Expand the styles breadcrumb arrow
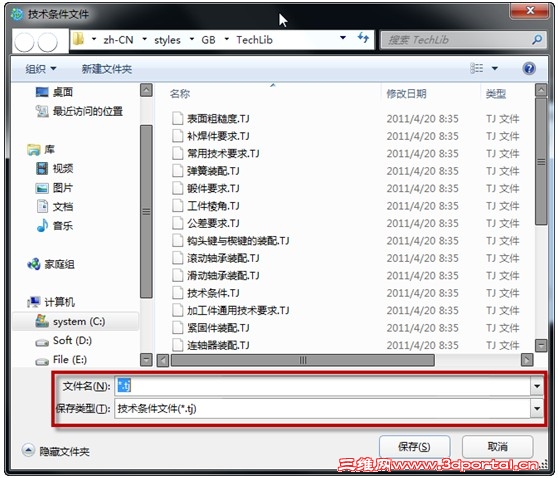Image resolution: width=558 pixels, height=478 pixels. coord(144,39)
